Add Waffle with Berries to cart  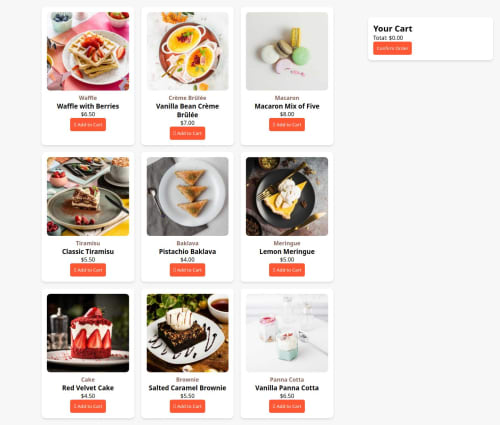[88, 125]
